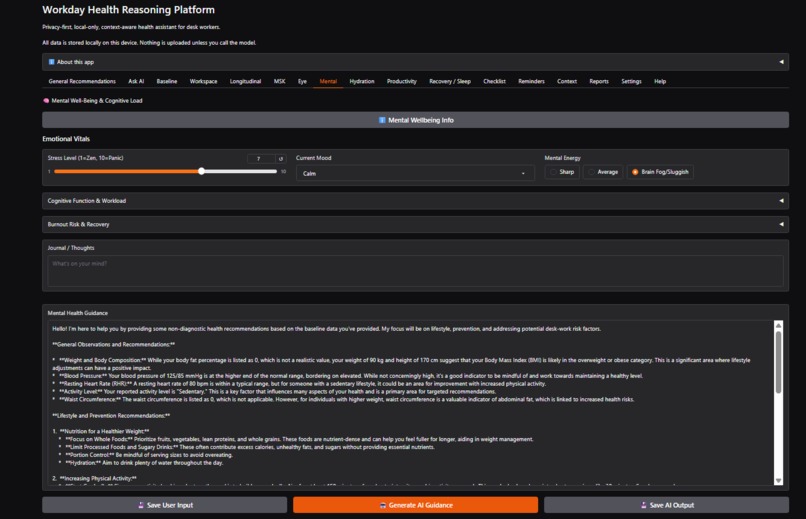
Task: Go to the Workspace tab
Action: click(203, 81)
